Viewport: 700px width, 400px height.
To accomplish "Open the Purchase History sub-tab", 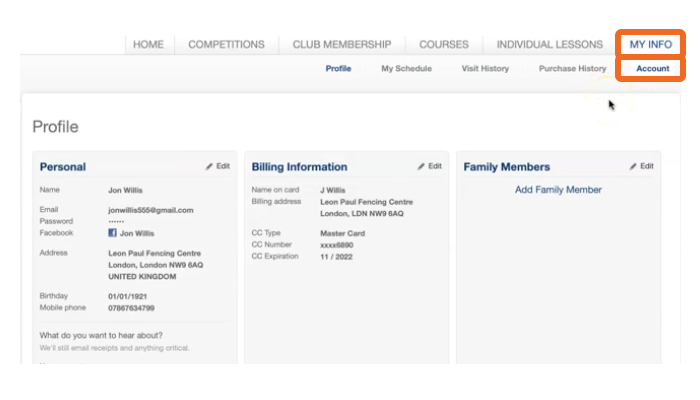I will click(572, 69).
